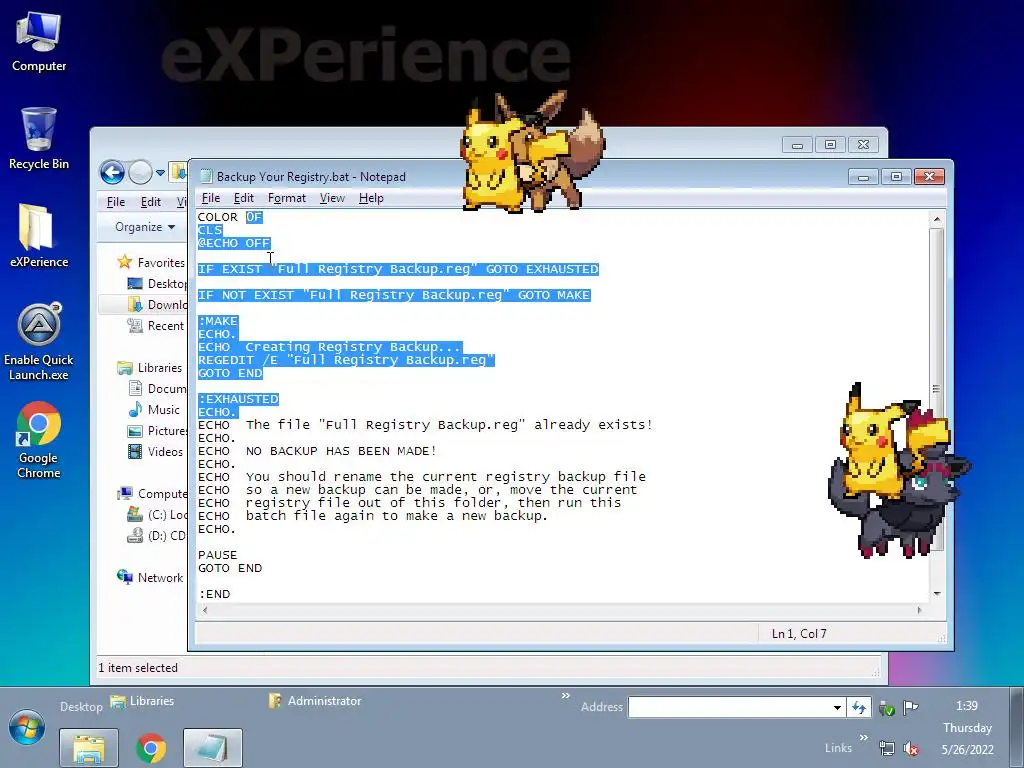Image resolution: width=1024 pixels, height=768 pixels.
Task: Click 'NO BACKUP HAS BEEN MADE!' text line
Action: (x=341, y=451)
